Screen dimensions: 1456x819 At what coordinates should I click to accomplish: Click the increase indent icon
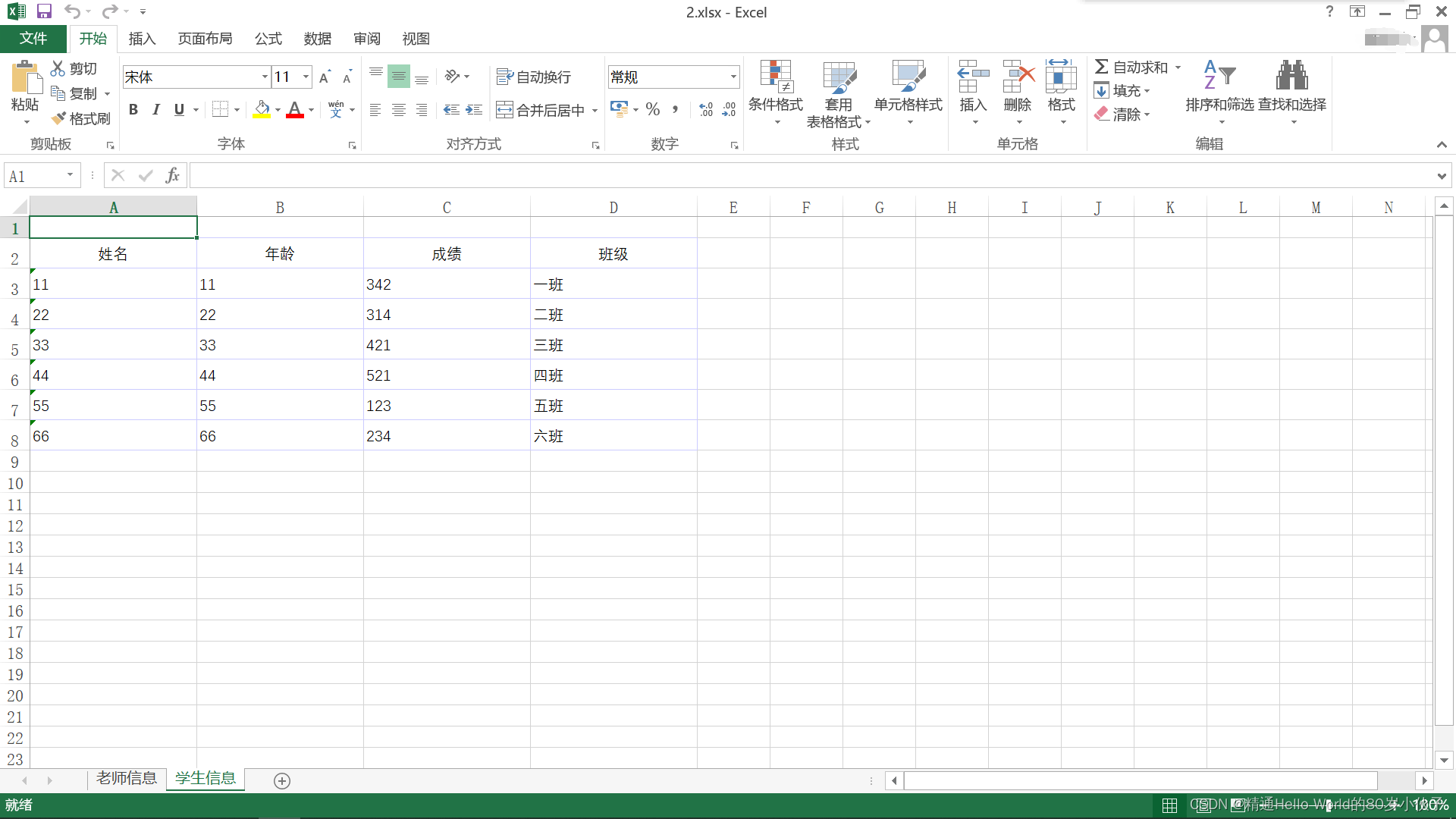coord(474,110)
